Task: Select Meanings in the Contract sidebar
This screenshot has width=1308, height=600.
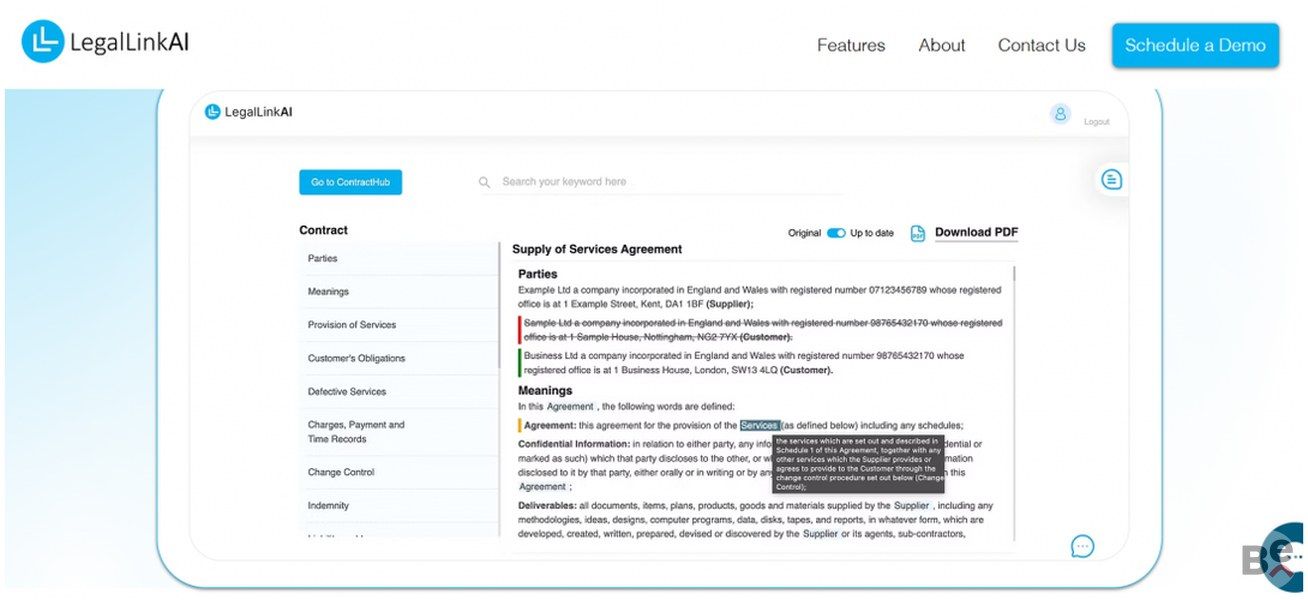Action: [399, 292]
